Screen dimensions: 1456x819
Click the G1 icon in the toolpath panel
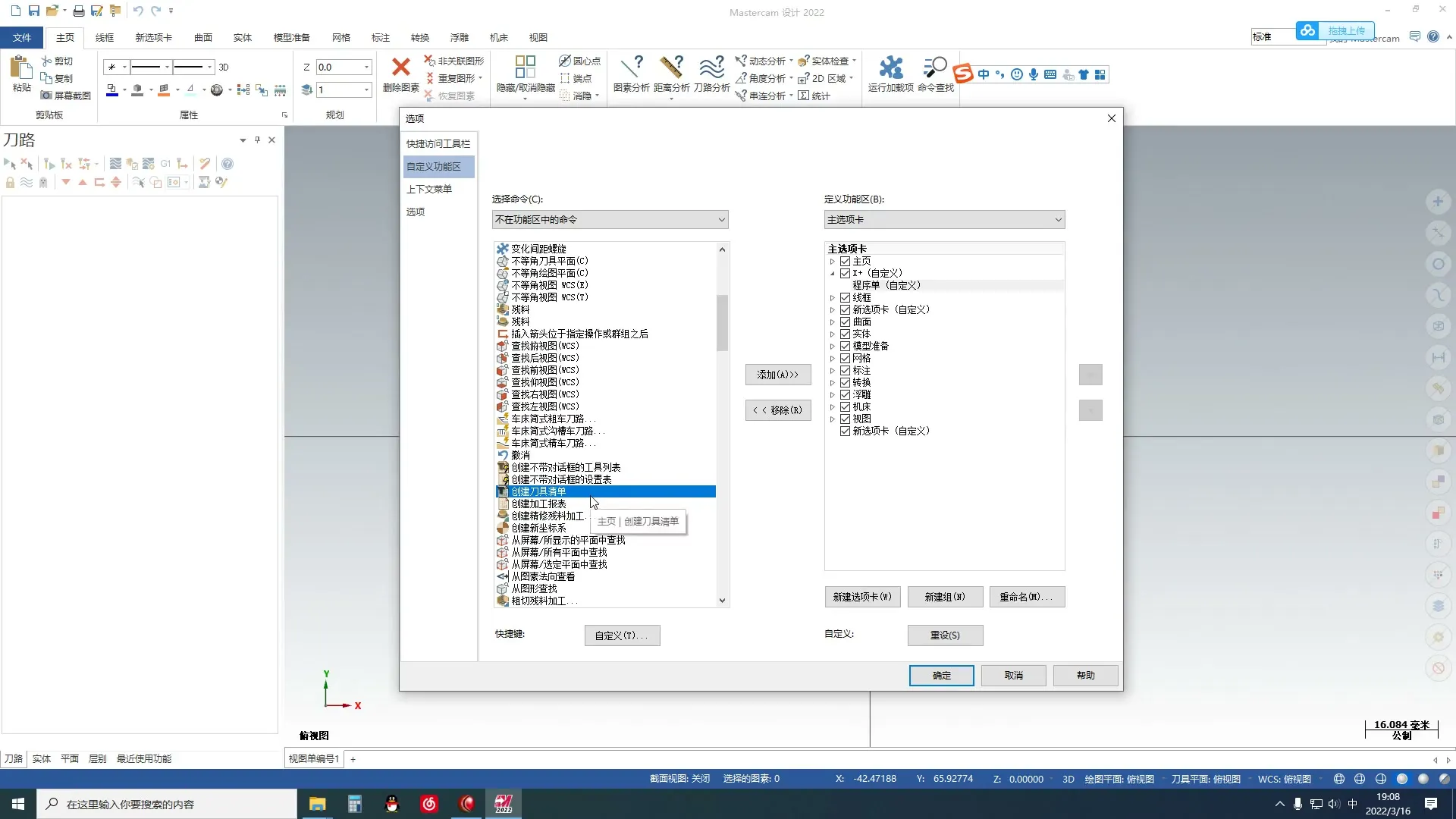(165, 163)
